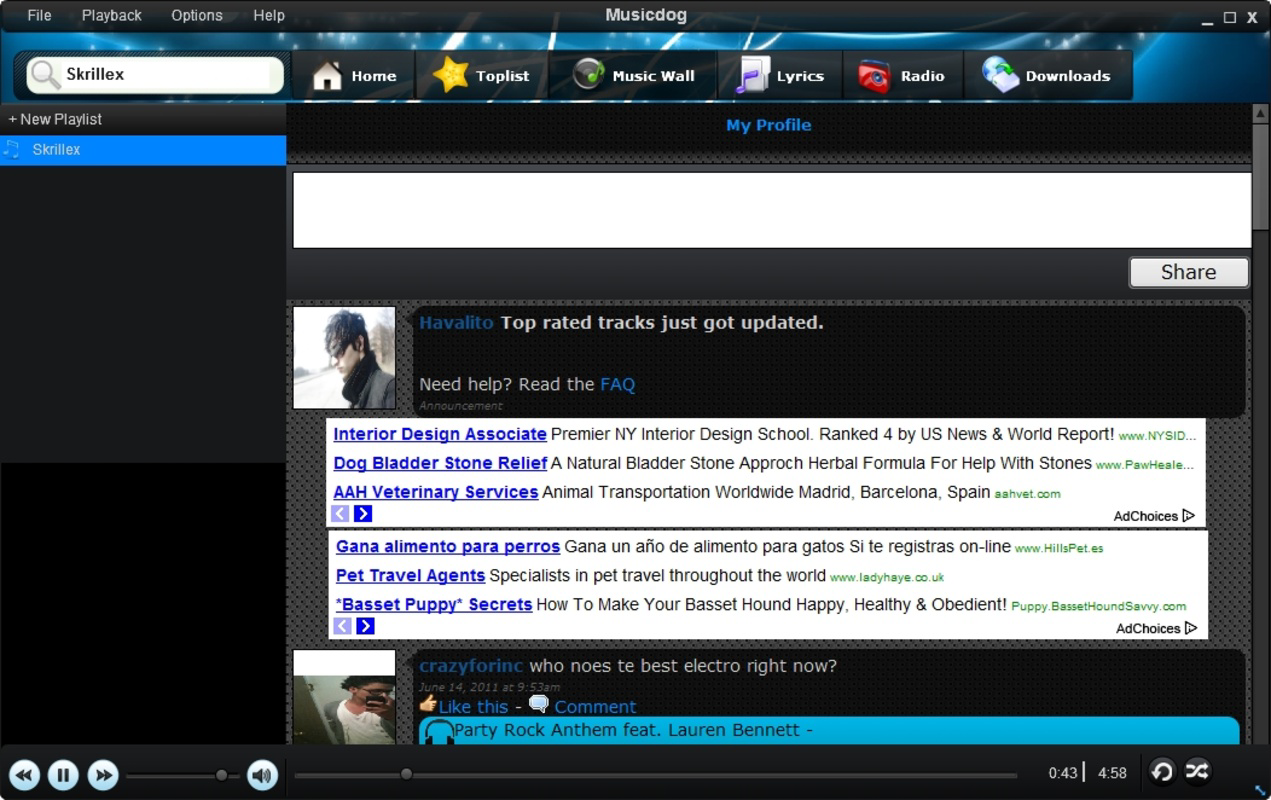Open crazyforinc profile picture
This screenshot has width=1271, height=800.
(344, 697)
